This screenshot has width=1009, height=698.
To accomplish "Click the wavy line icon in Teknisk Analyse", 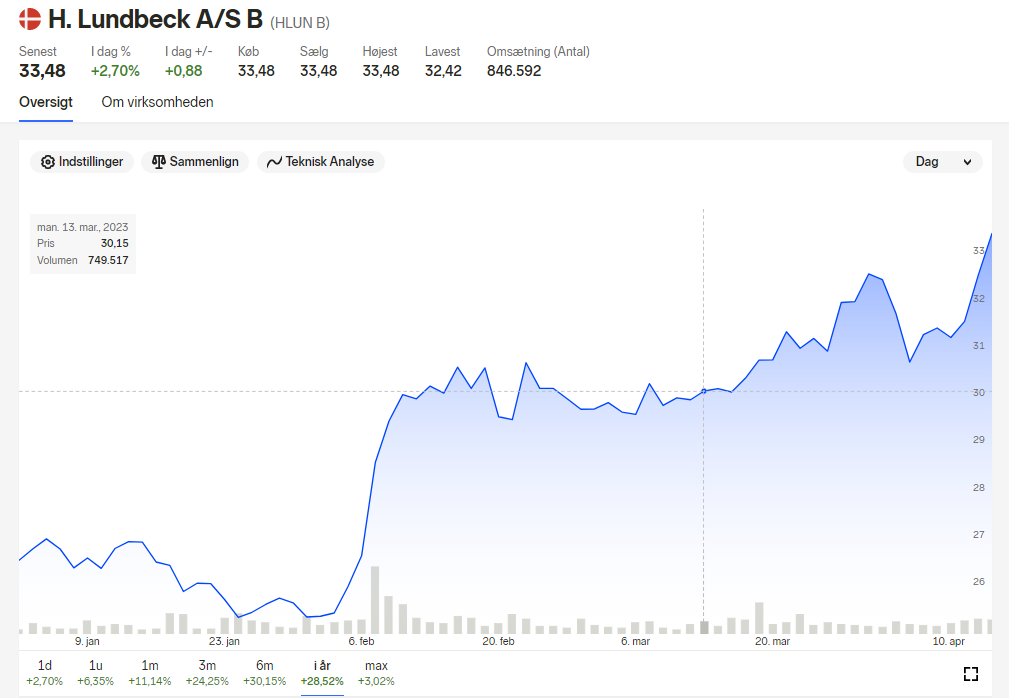I will pos(274,162).
